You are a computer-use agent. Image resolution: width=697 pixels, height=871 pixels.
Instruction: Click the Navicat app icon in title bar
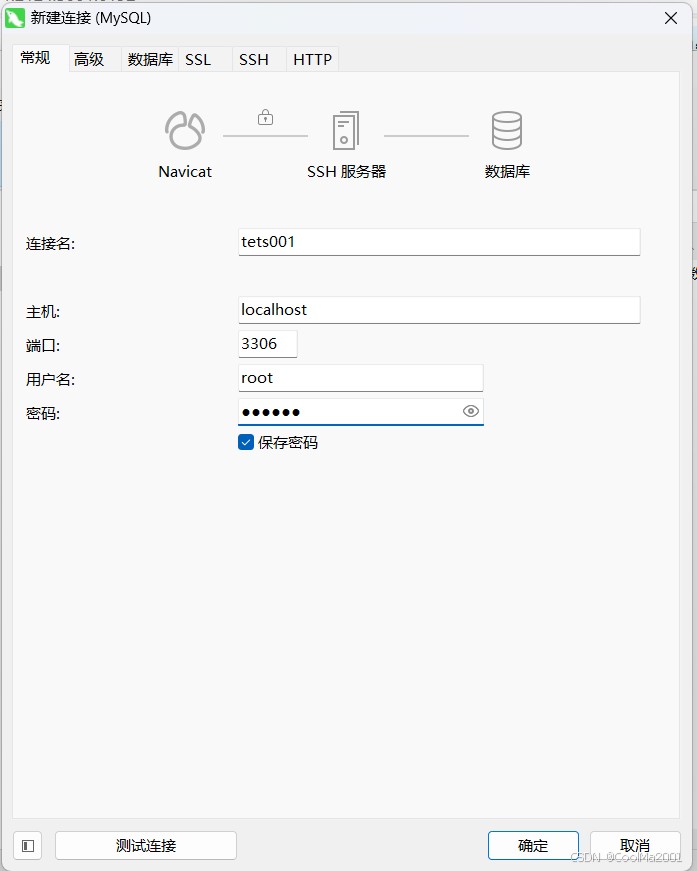(x=15, y=18)
